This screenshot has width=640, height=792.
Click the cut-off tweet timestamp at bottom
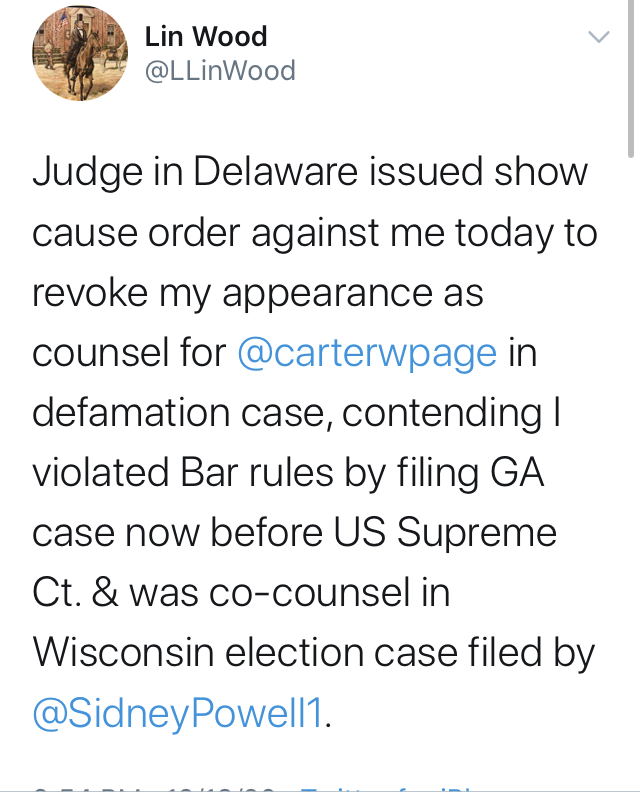154,789
